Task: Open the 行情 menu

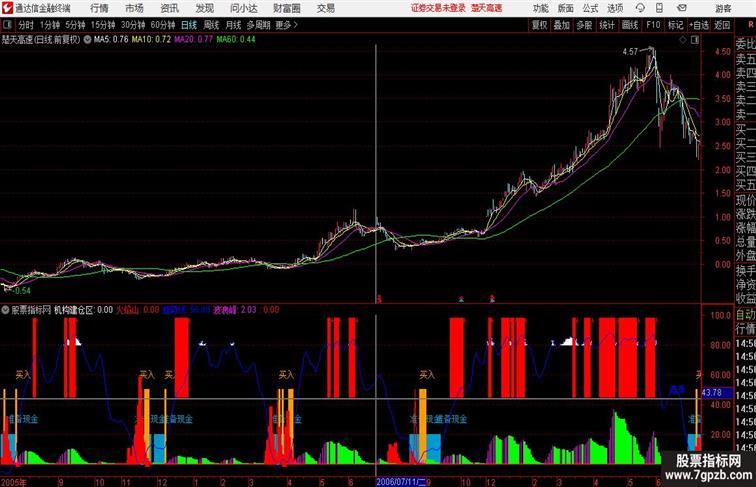Action: point(99,8)
